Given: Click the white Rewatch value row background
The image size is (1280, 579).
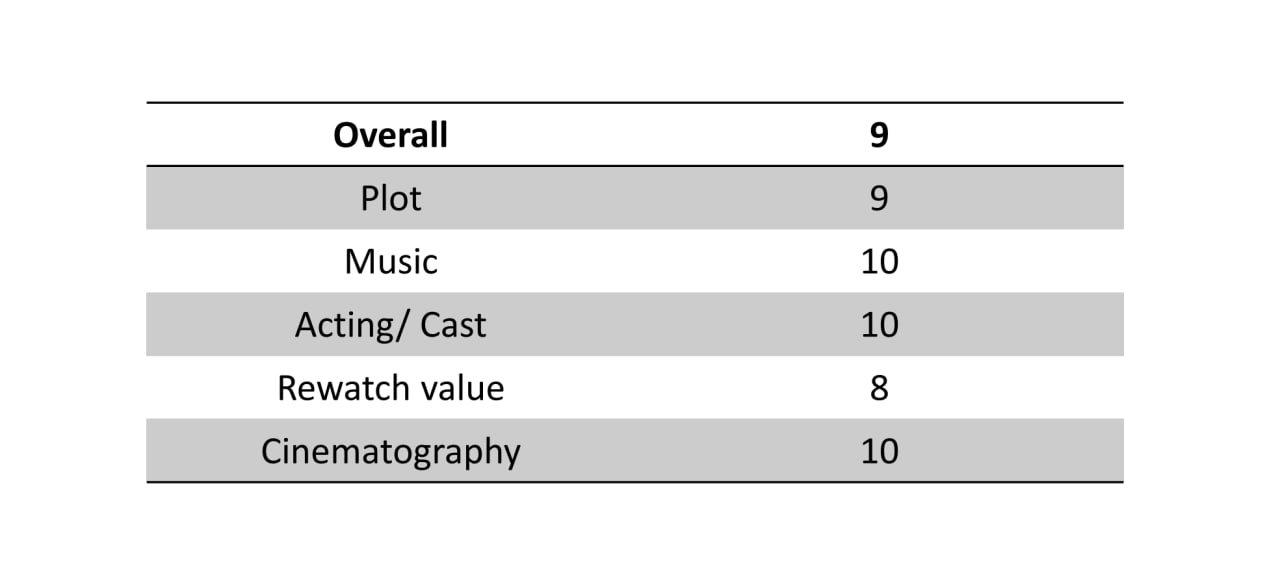Looking at the screenshot, I should tap(640, 388).
